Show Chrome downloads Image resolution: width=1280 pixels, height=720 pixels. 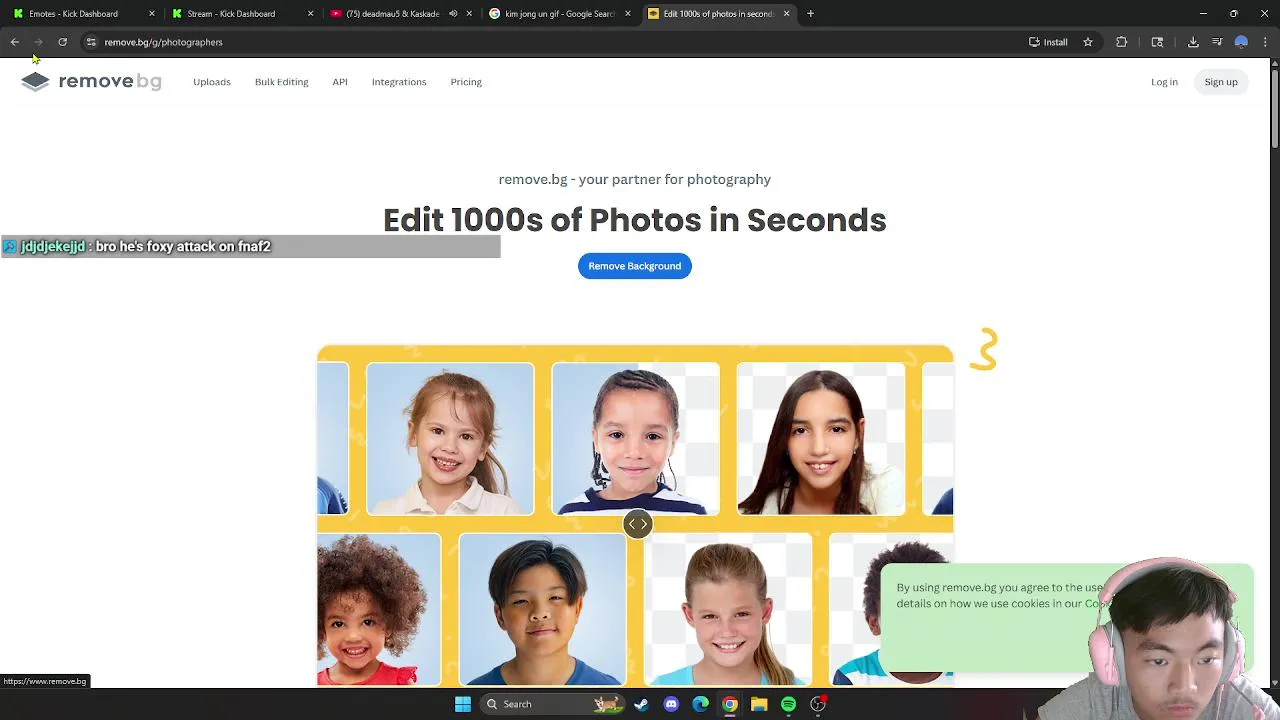1193,42
